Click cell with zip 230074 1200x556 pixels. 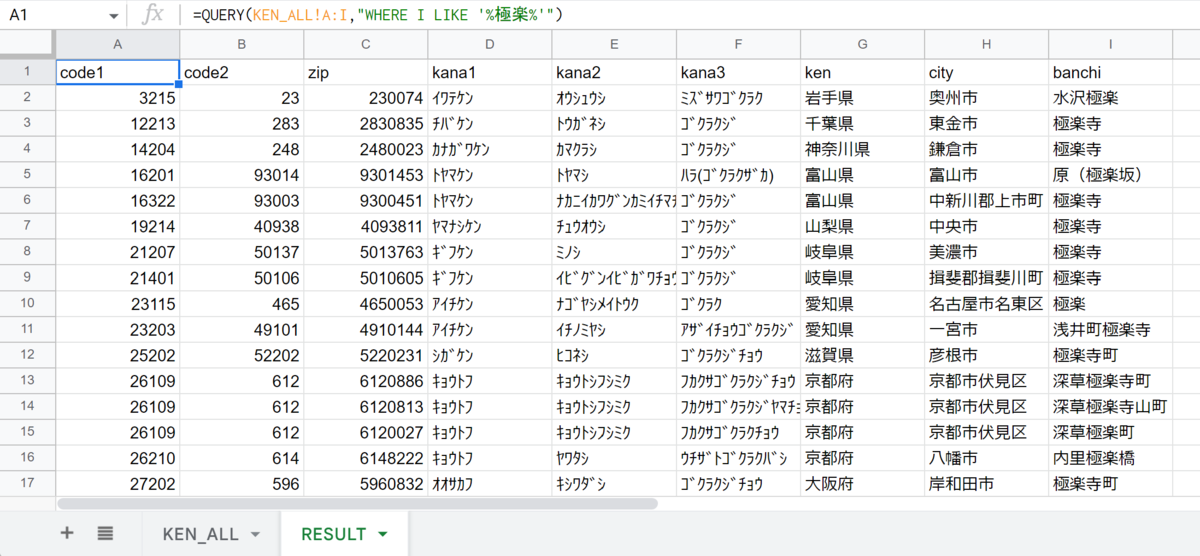366,98
